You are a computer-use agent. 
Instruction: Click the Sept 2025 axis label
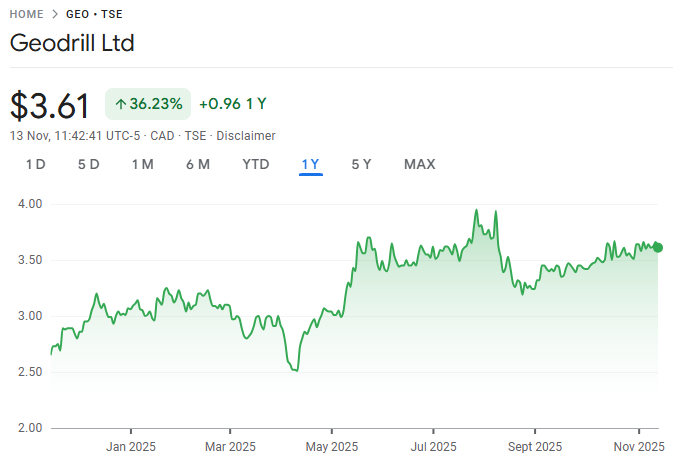point(535,447)
